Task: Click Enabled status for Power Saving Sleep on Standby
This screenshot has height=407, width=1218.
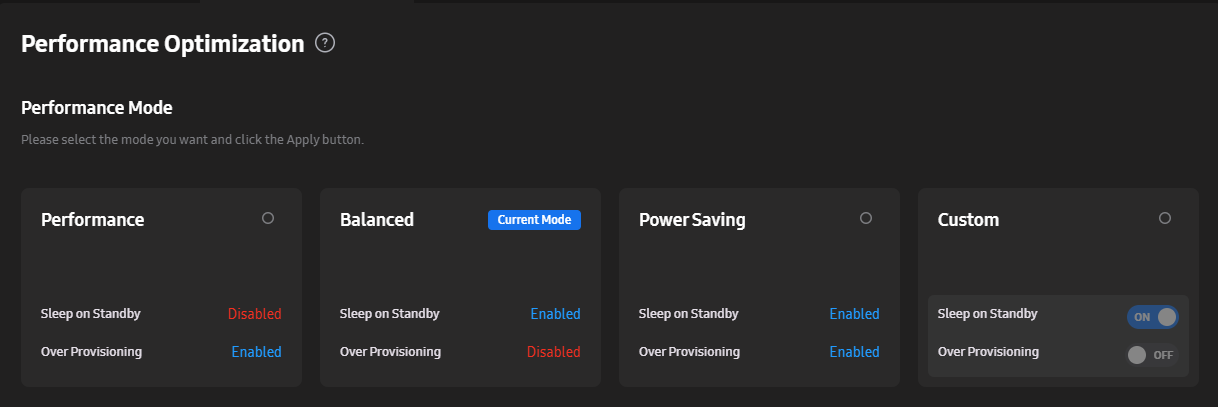Action: 854,314
